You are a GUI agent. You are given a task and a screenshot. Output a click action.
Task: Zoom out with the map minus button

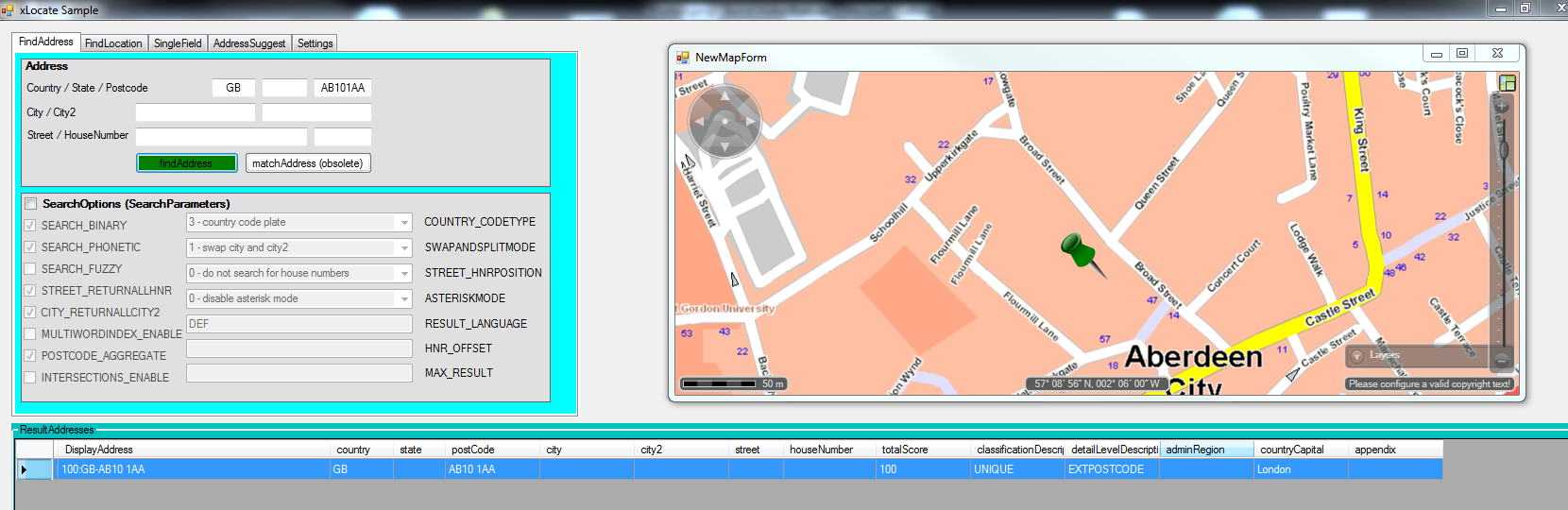tap(1502, 360)
